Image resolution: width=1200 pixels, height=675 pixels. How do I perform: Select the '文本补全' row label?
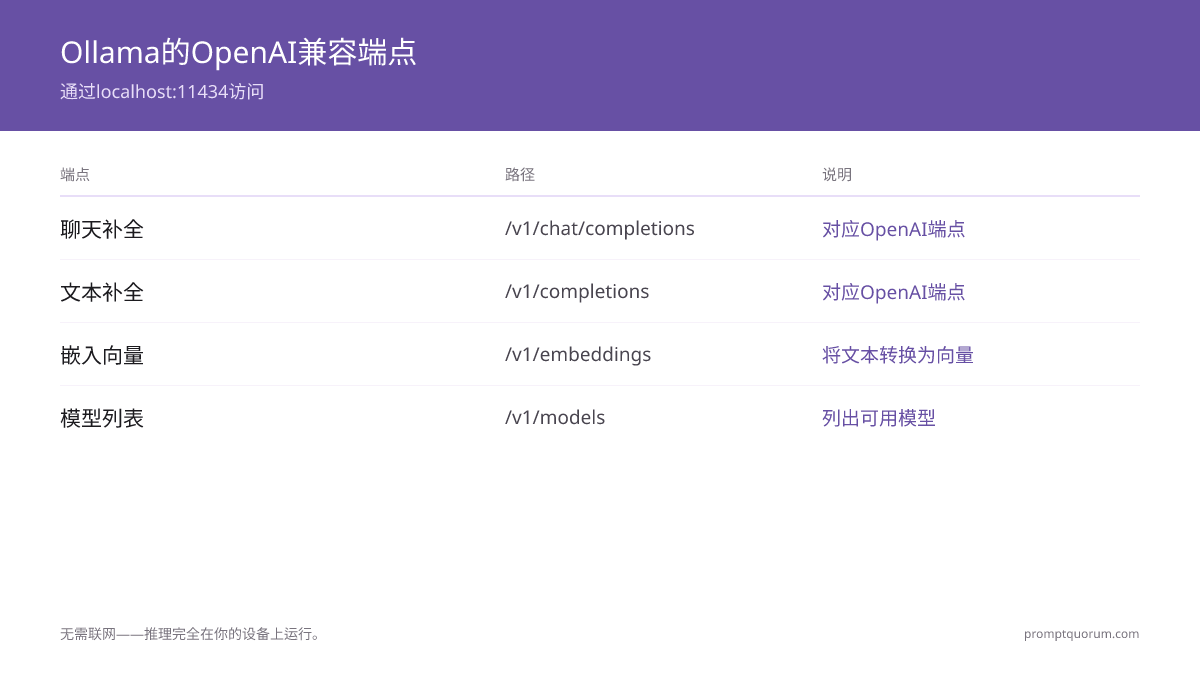(x=102, y=292)
